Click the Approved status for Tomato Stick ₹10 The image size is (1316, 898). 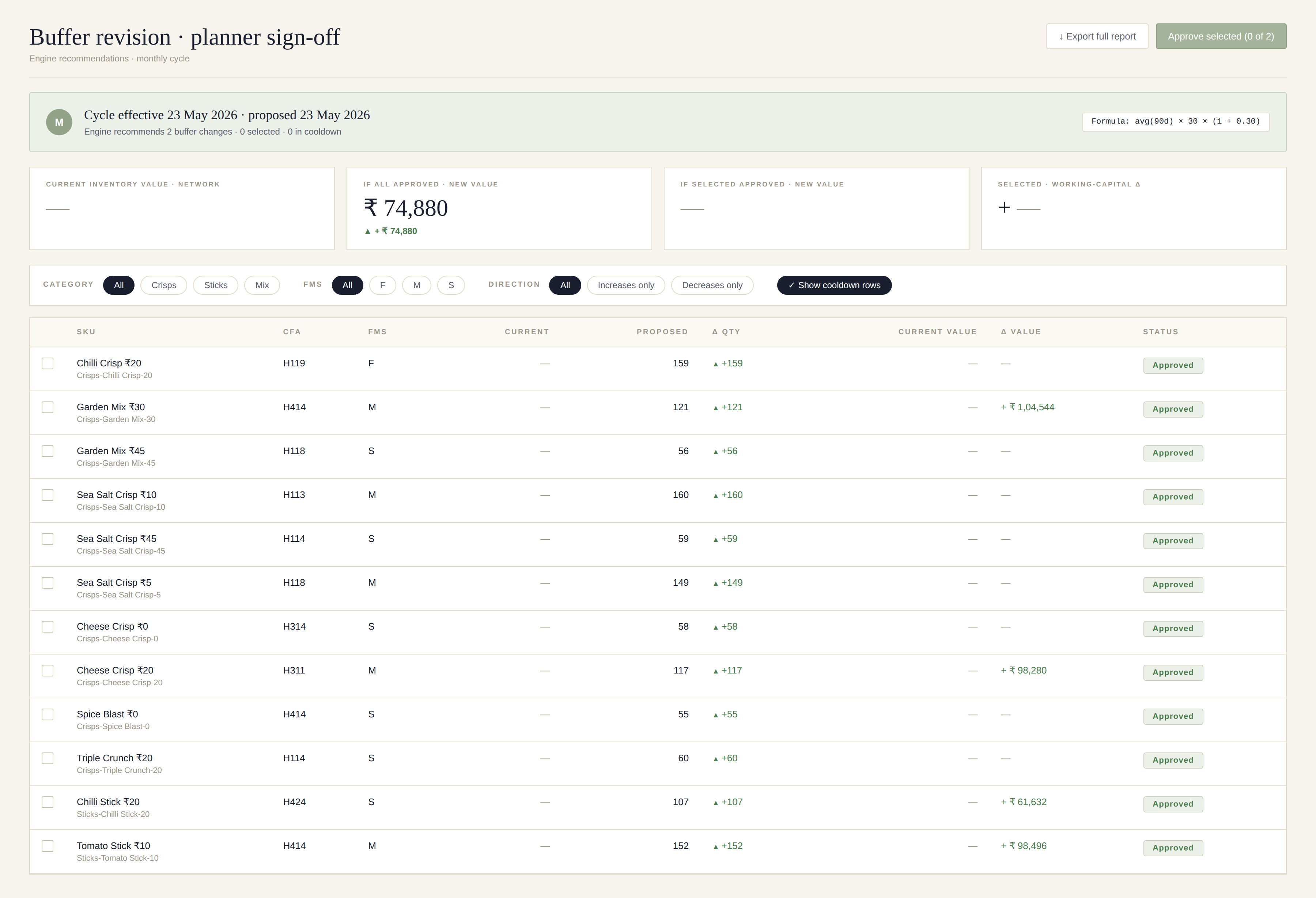click(x=1173, y=848)
